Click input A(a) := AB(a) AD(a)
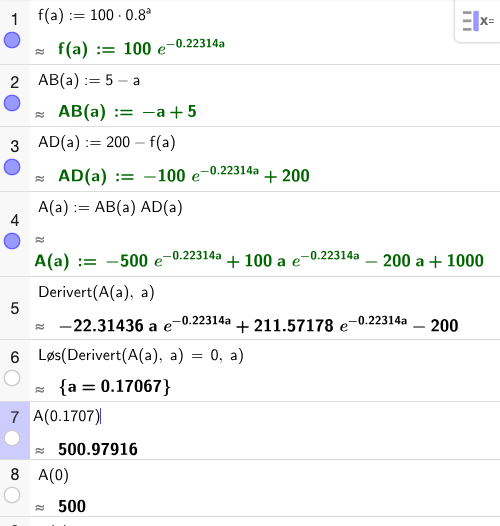 [x=110, y=207]
